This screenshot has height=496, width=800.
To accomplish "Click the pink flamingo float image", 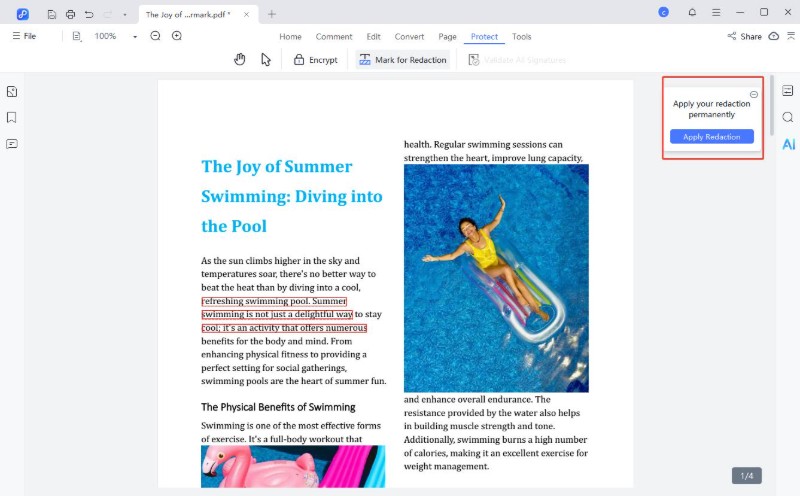I will [293, 466].
